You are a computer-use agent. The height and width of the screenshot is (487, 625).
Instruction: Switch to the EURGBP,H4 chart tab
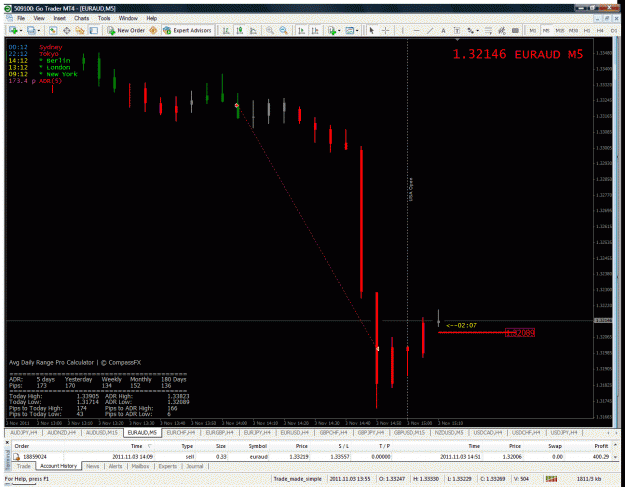coord(220,432)
